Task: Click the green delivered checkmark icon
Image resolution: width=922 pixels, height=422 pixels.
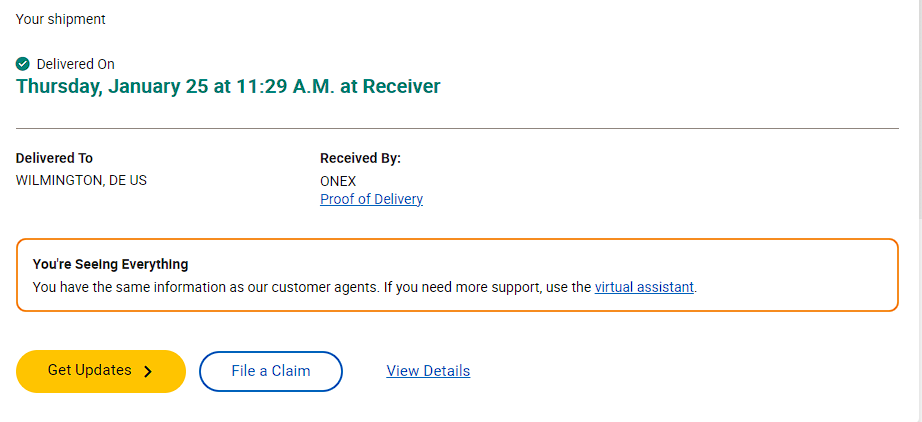Action: click(x=22, y=63)
